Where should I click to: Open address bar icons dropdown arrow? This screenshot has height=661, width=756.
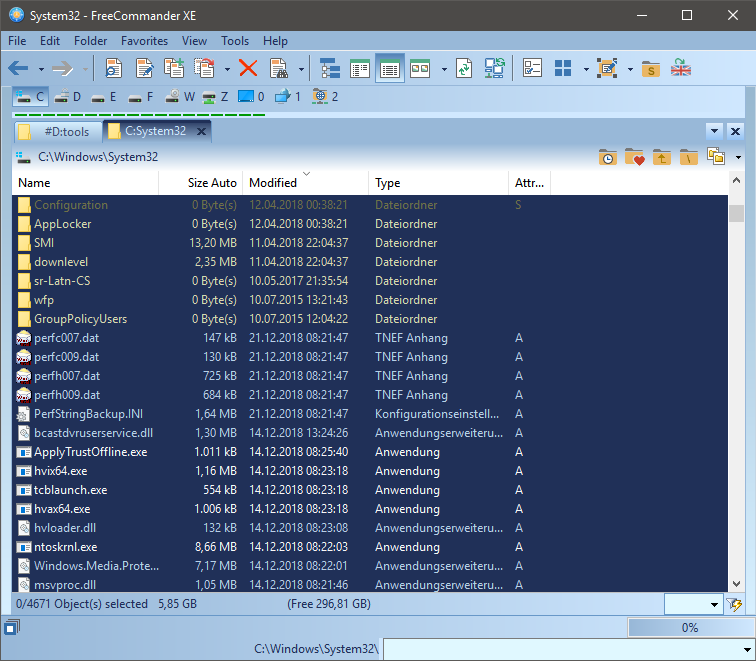click(x=738, y=157)
